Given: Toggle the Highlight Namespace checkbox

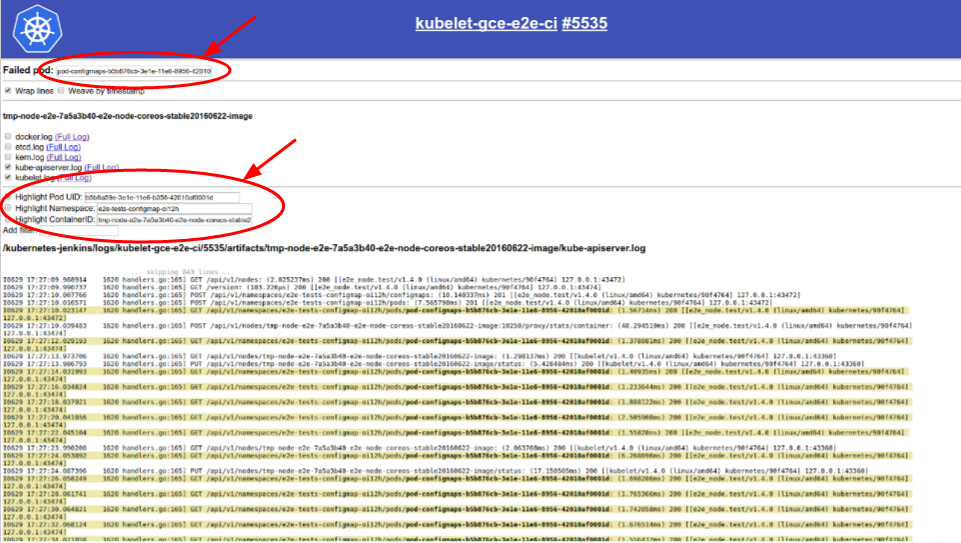Looking at the screenshot, I should pos(8,208).
